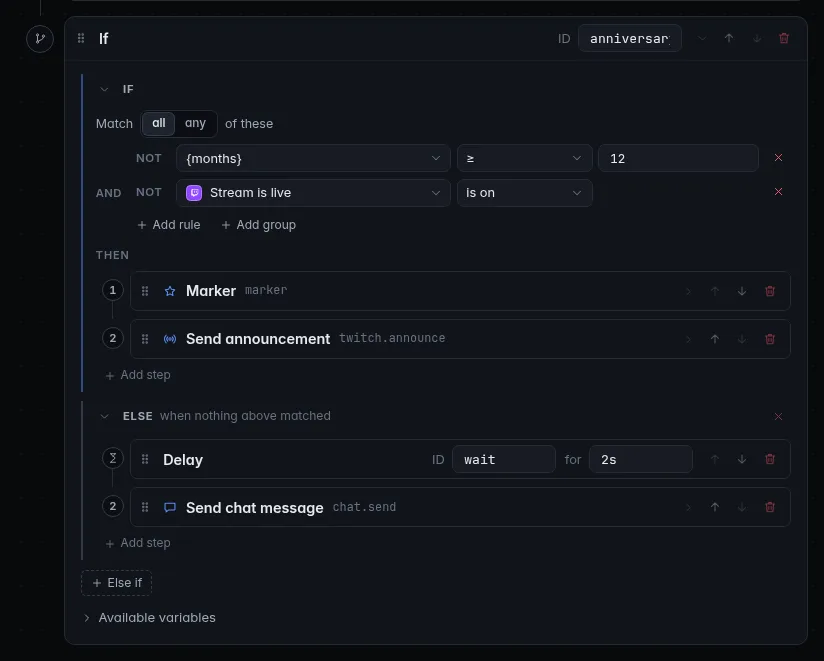Edit the Delay ID field 'wait'
The height and width of the screenshot is (661, 824).
tap(503, 459)
